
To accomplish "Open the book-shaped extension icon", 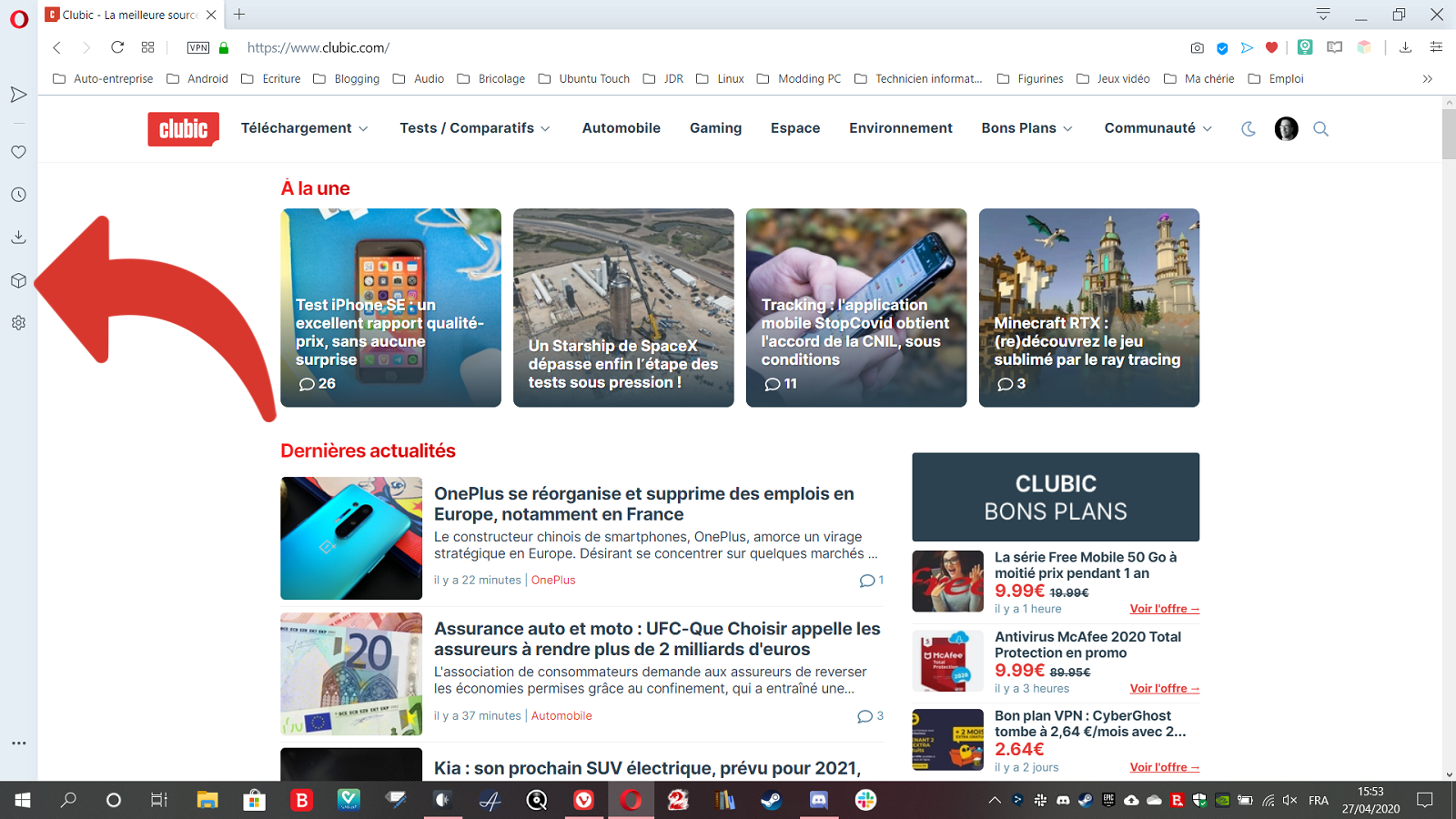I will click(1334, 47).
